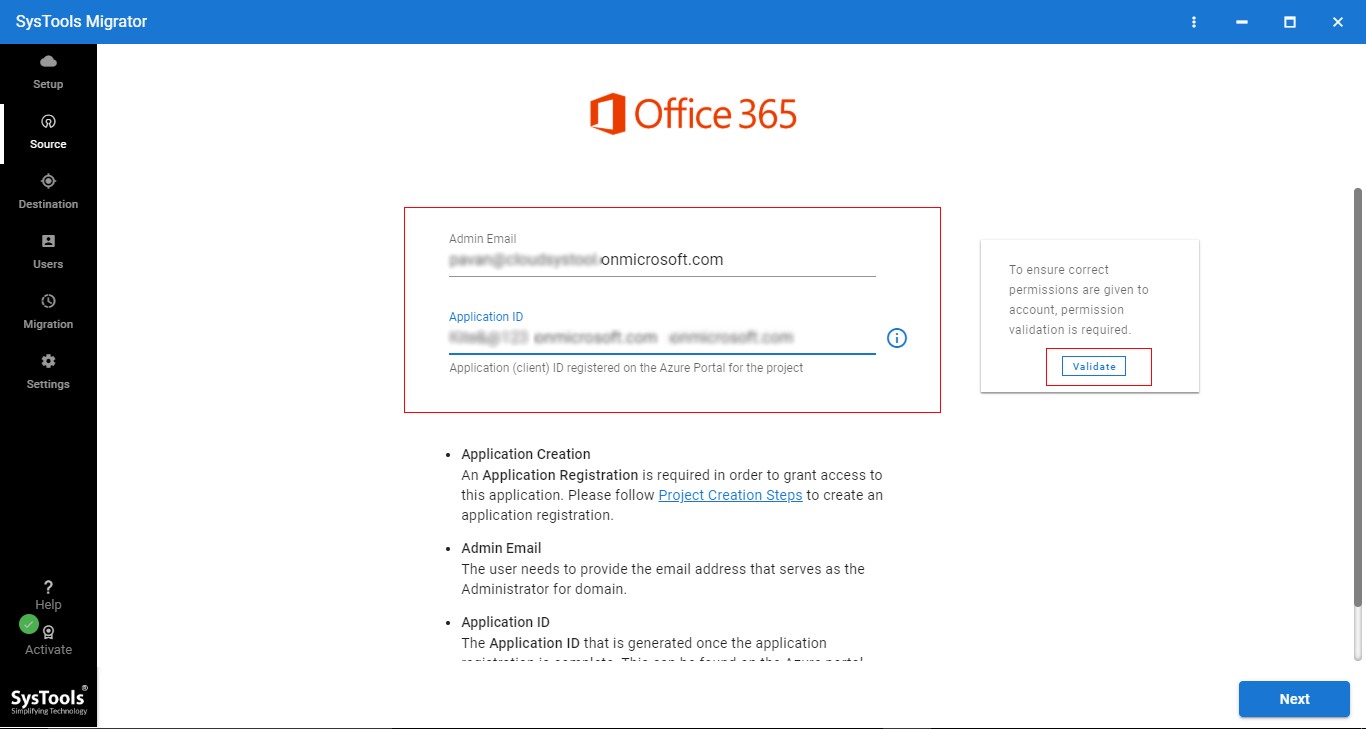Click the SysTools logo at bottom left

point(47,697)
